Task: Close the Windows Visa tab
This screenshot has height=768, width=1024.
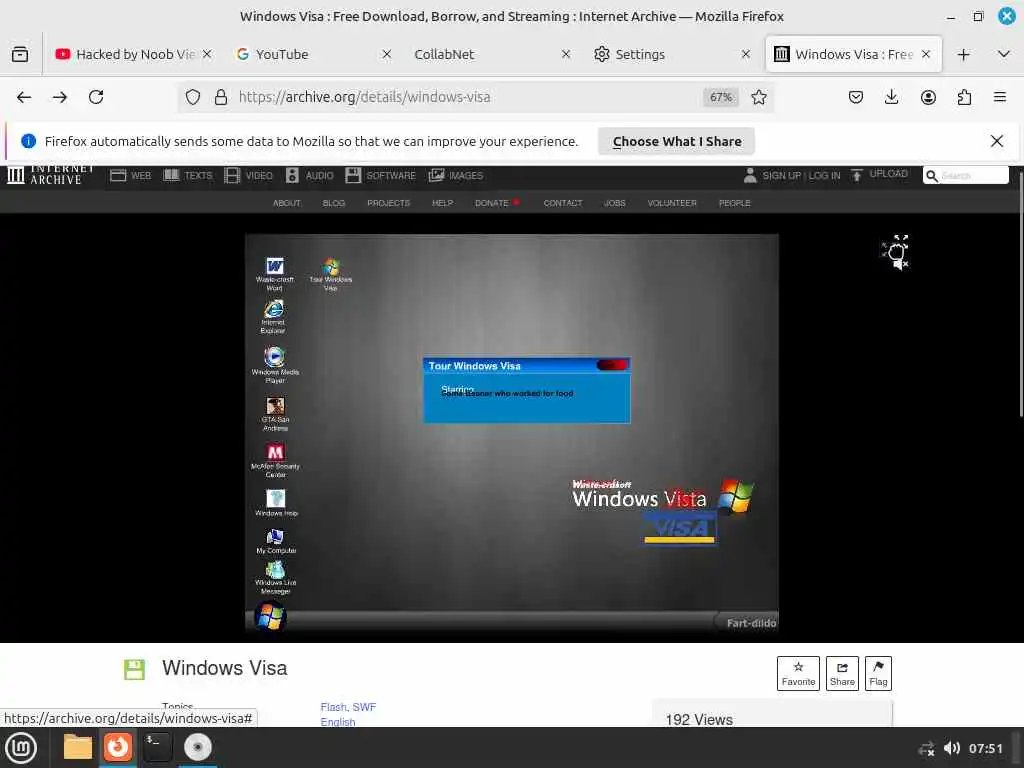Action: (x=925, y=54)
